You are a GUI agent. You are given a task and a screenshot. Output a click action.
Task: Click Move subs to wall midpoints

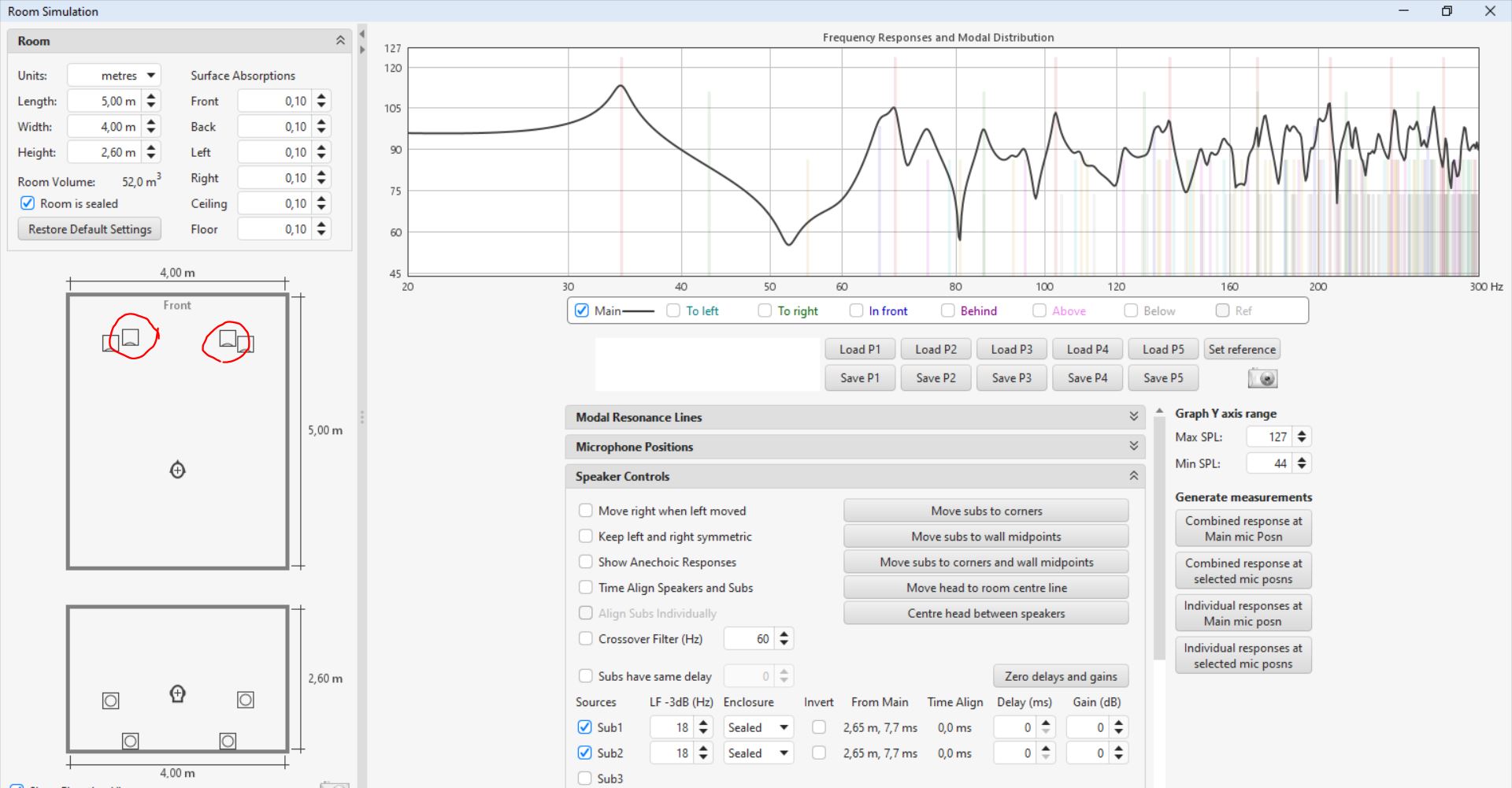click(986, 537)
